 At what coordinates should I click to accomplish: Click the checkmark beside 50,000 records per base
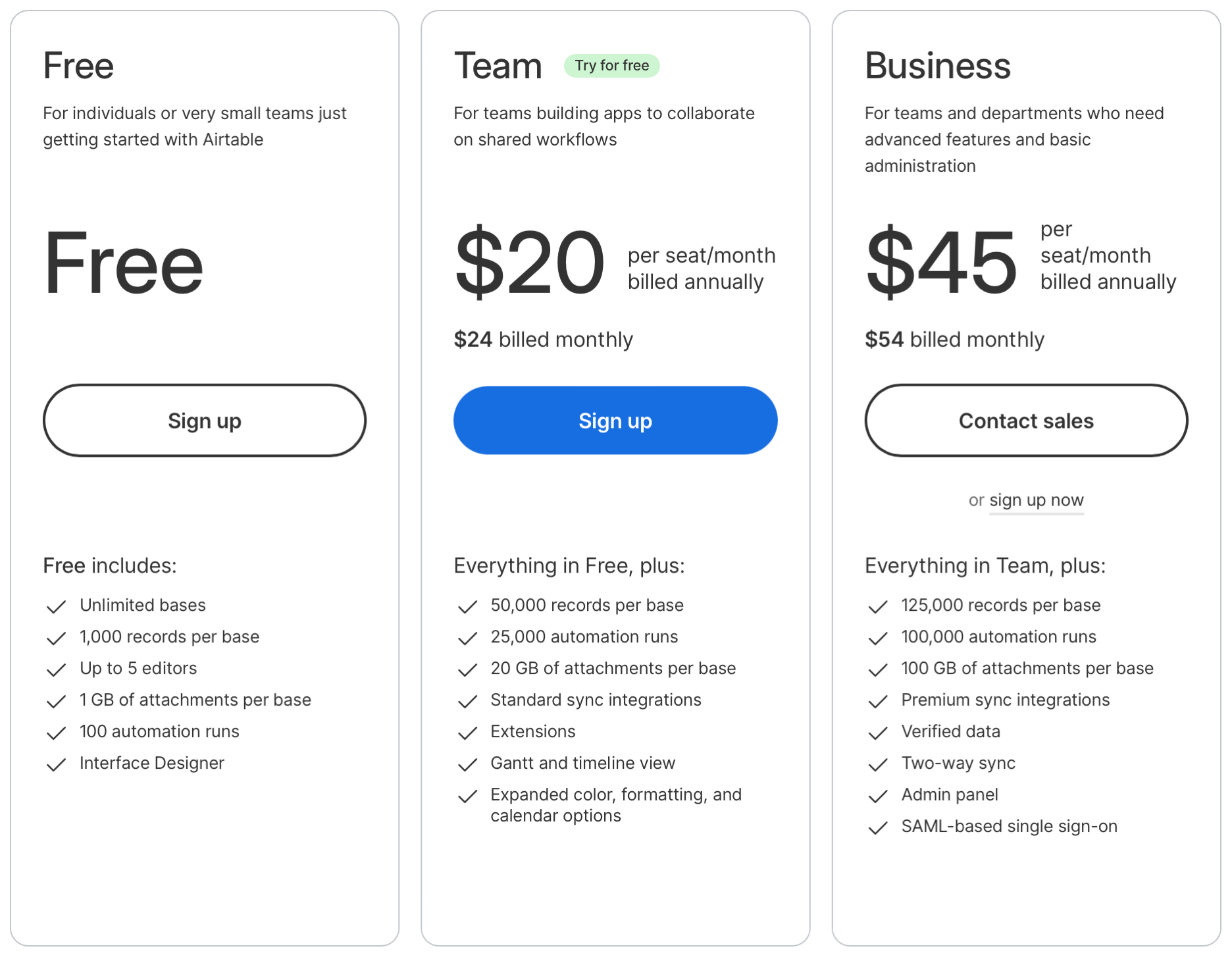coord(467,606)
